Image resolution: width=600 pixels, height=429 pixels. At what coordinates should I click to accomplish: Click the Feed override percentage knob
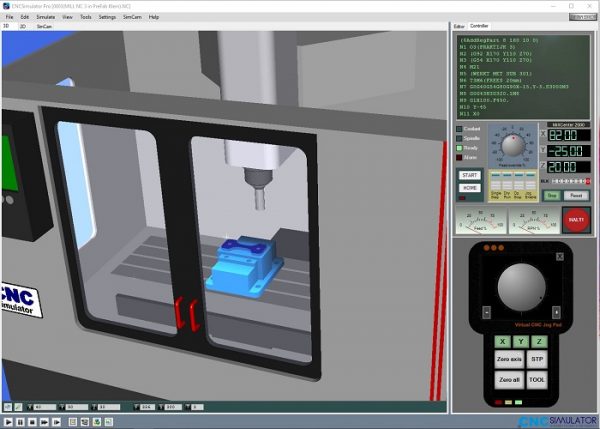(x=513, y=145)
